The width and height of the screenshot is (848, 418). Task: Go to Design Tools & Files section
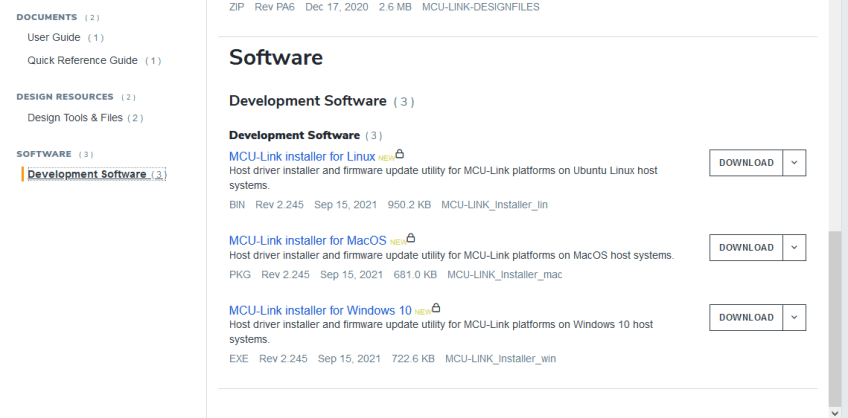tap(75, 118)
